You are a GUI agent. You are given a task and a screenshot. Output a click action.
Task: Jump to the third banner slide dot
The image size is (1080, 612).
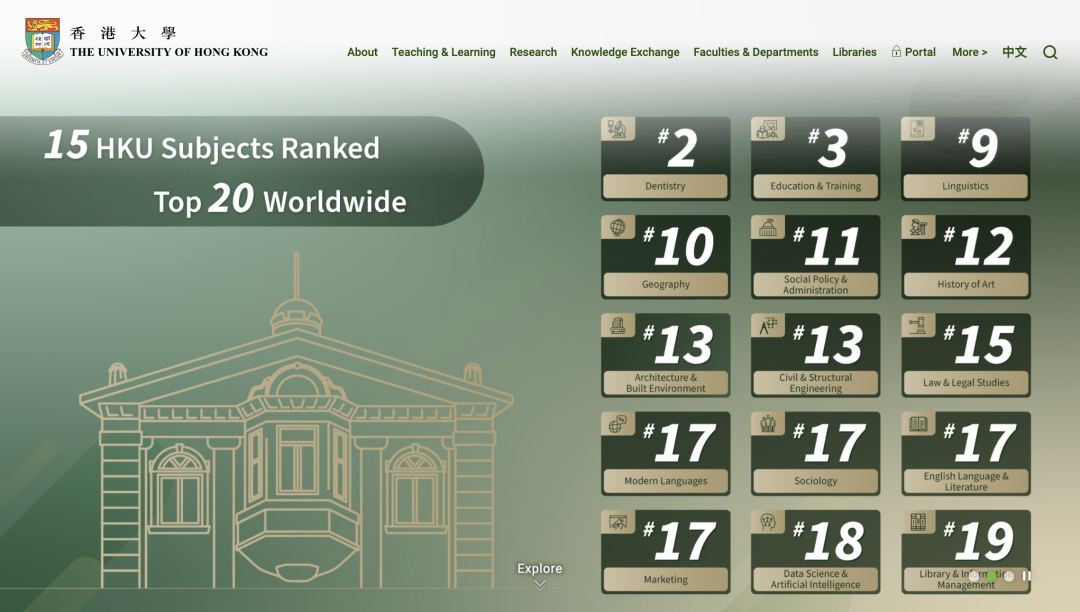tap(1009, 576)
